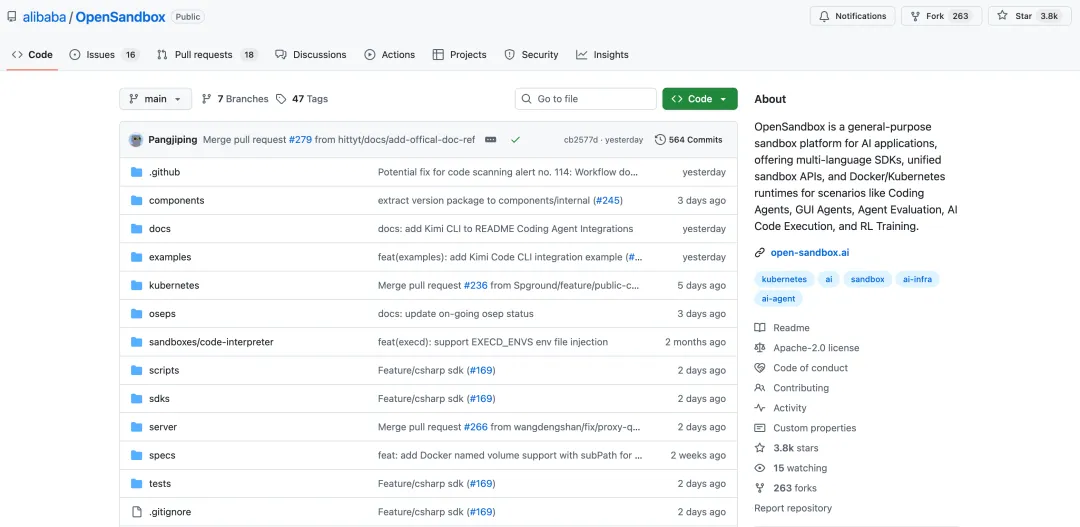
Task: Click the Star icon for this repository
Action: (x=1003, y=16)
